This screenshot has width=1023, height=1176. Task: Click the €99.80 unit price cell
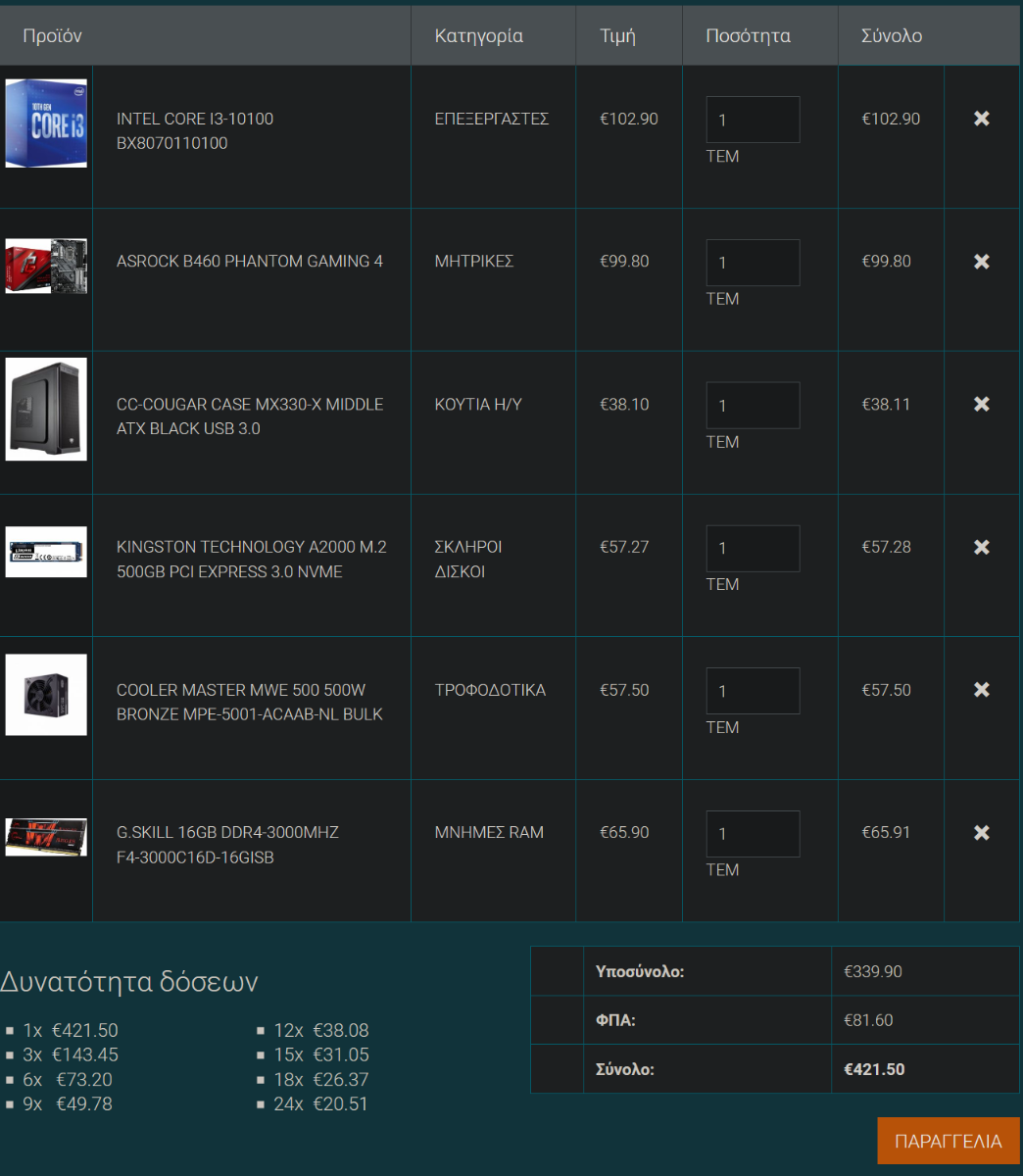(x=624, y=262)
